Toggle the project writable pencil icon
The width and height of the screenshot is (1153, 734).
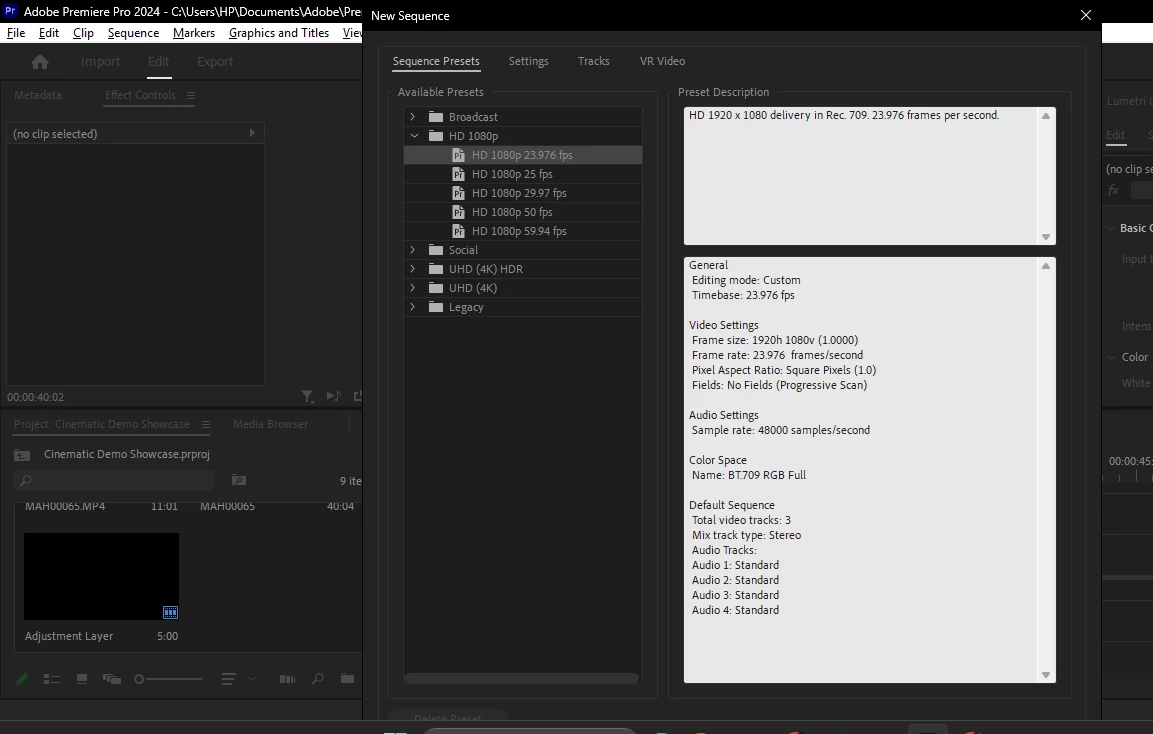(x=22, y=679)
